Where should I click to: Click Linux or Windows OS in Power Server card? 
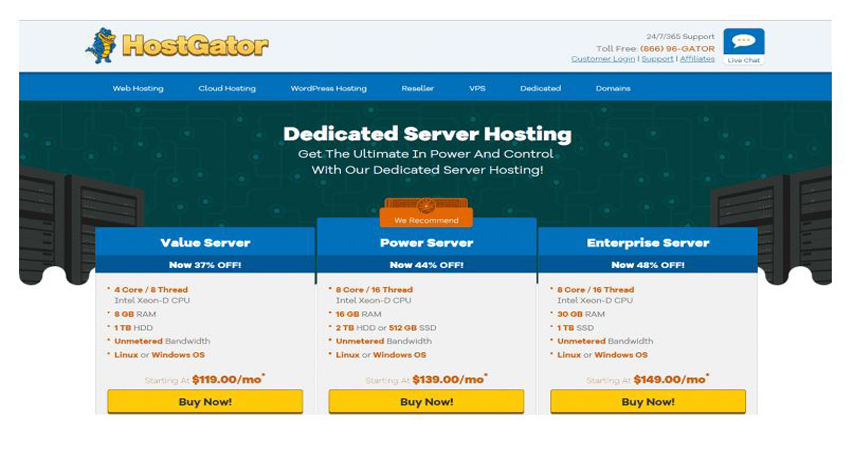click(381, 355)
